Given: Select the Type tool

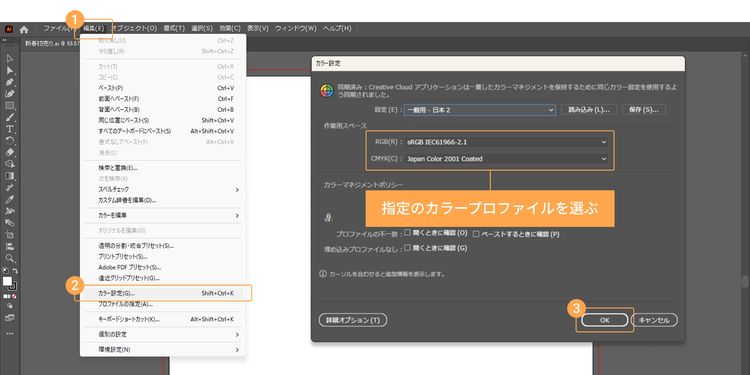Looking at the screenshot, I should (x=10, y=129).
